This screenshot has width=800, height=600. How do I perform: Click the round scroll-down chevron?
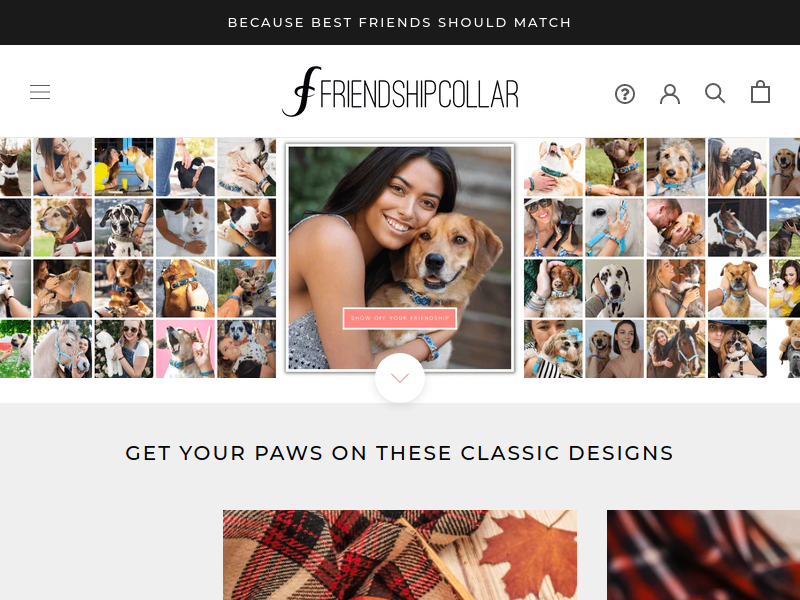click(x=399, y=378)
